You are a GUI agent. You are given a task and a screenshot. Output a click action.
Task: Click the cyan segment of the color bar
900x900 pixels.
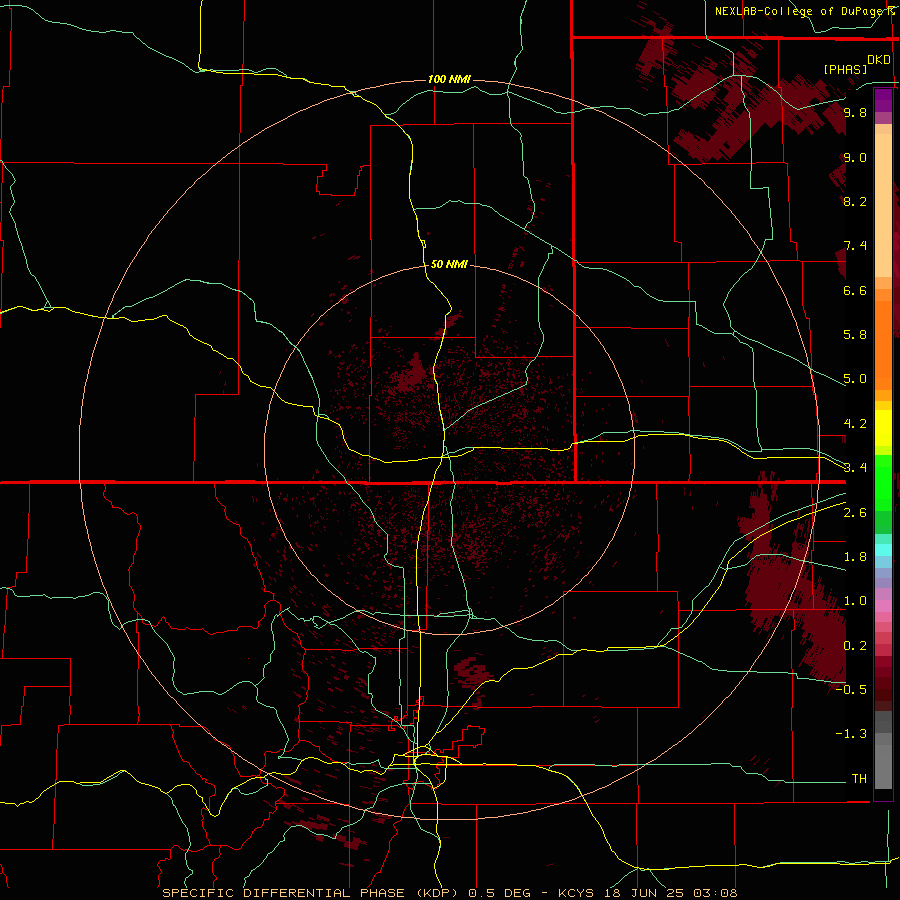click(883, 550)
